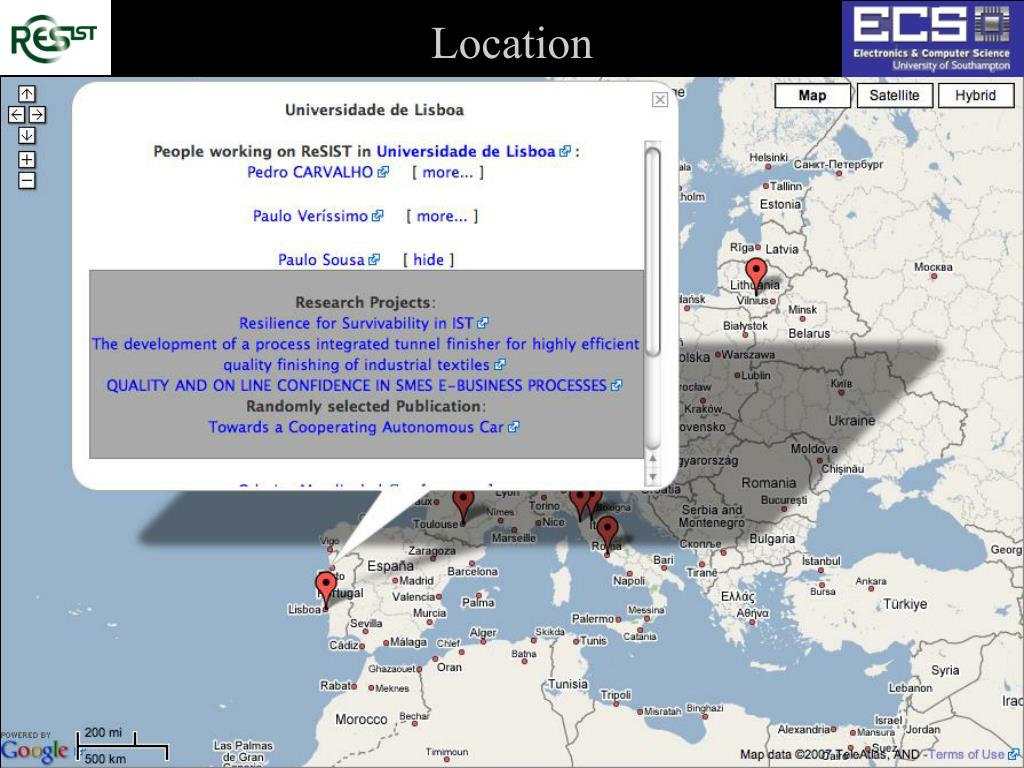This screenshot has height=768, width=1024.
Task: Click the Palermo city label
Action: [x=592, y=618]
